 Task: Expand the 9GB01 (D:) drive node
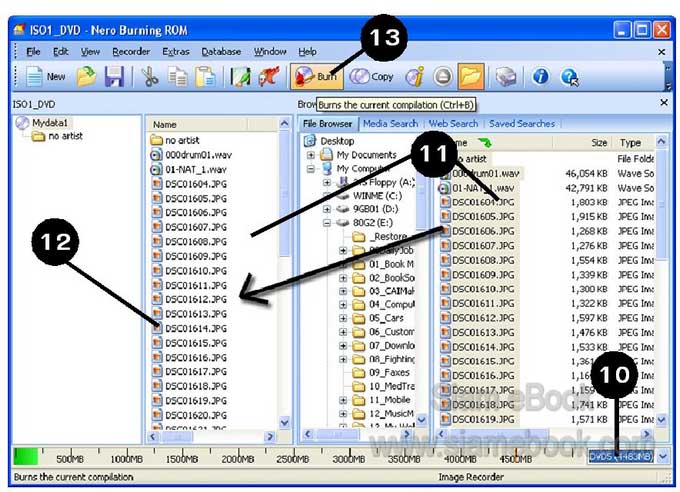pos(327,209)
